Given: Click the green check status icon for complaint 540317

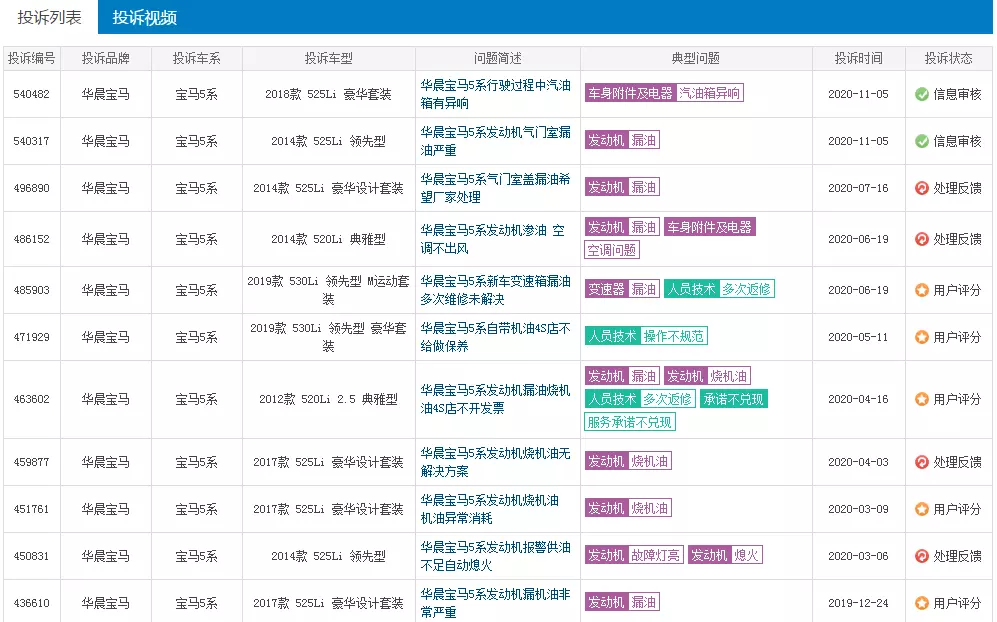Looking at the screenshot, I should coord(921,141).
